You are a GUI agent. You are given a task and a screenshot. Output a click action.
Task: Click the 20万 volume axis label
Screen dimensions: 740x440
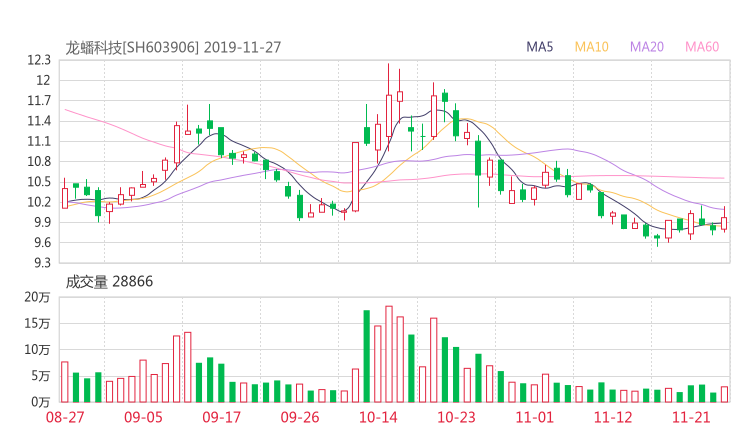pyautogui.click(x=37, y=297)
